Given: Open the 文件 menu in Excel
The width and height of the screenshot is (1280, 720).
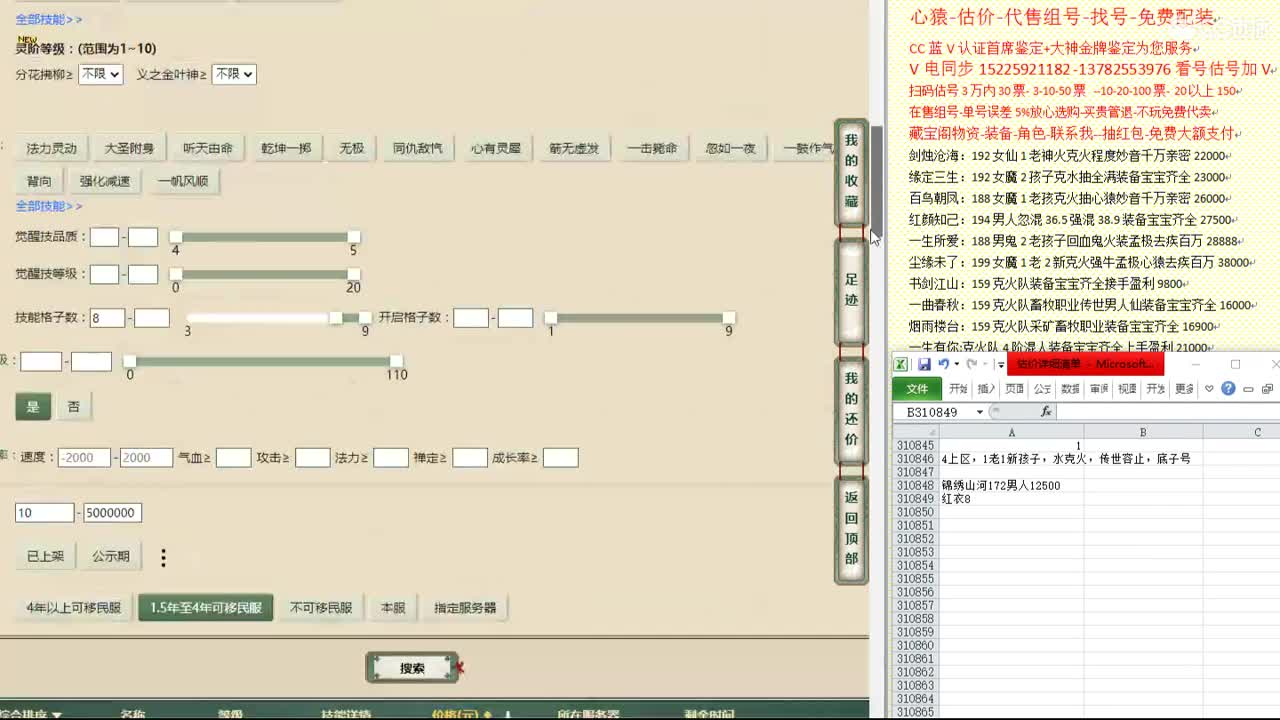Looking at the screenshot, I should pyautogui.click(x=917, y=390).
